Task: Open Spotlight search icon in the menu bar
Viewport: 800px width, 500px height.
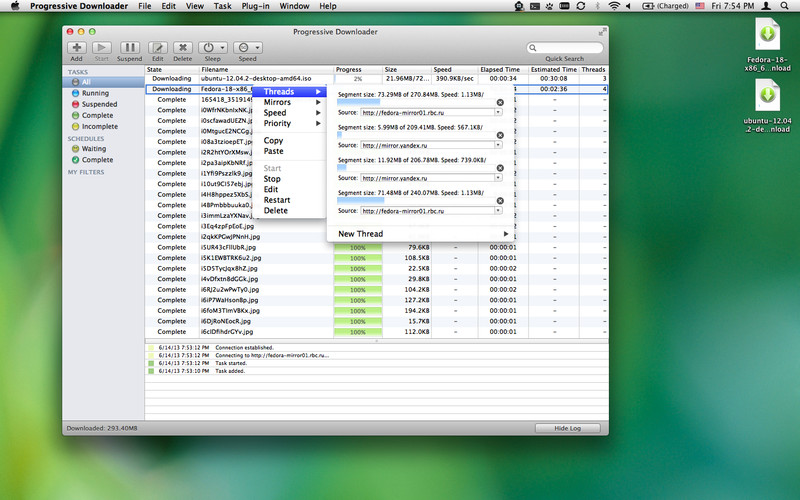Action: coord(785,6)
